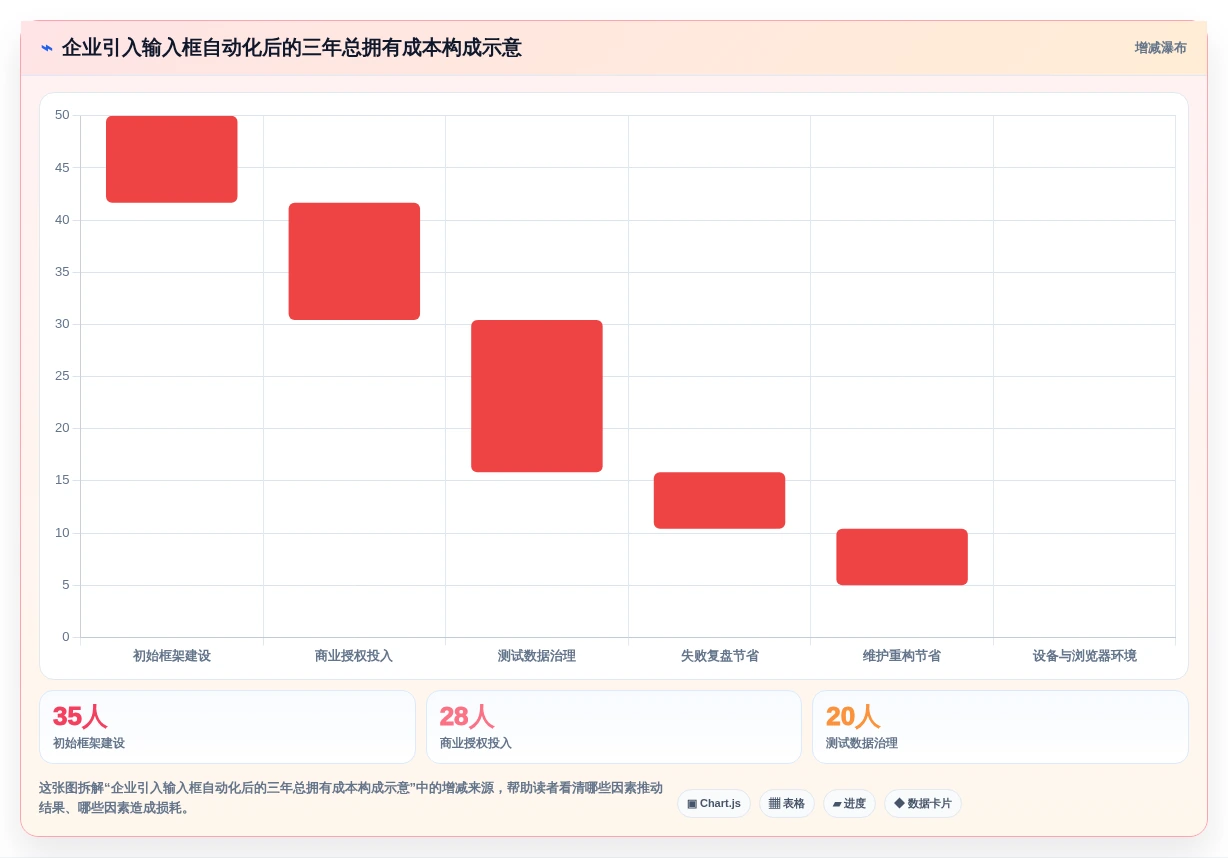Image resolution: width=1228 pixels, height=858 pixels.
Task: Click the Chart.js tag chip
Action: tap(714, 804)
